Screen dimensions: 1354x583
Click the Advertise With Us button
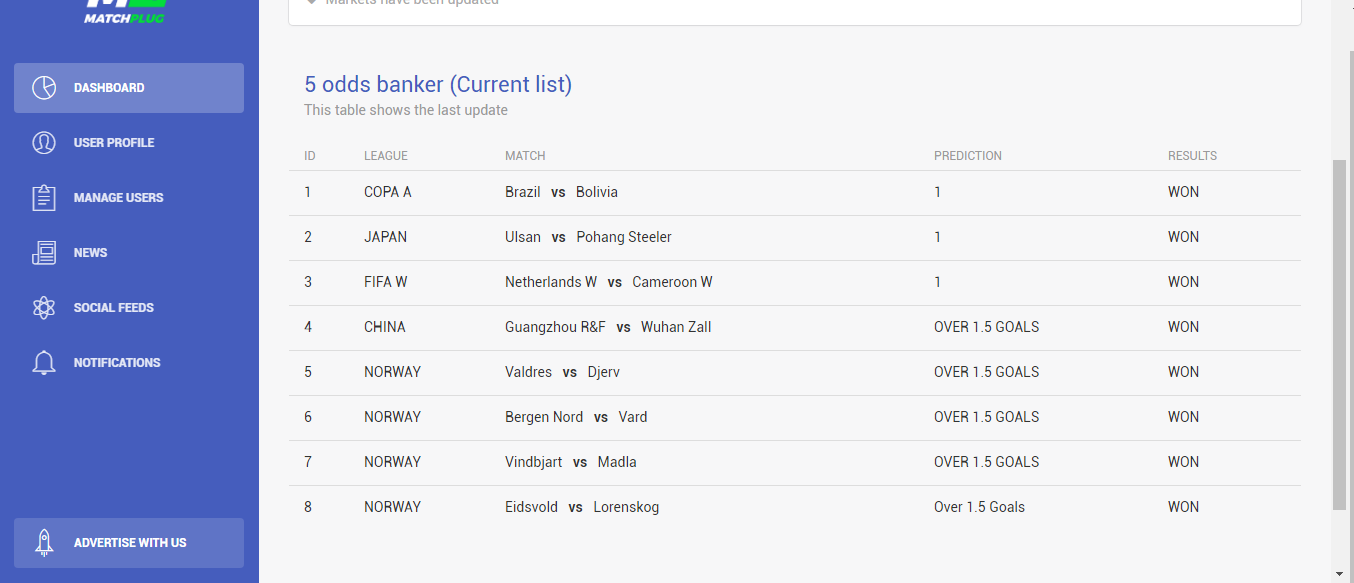coord(129,543)
